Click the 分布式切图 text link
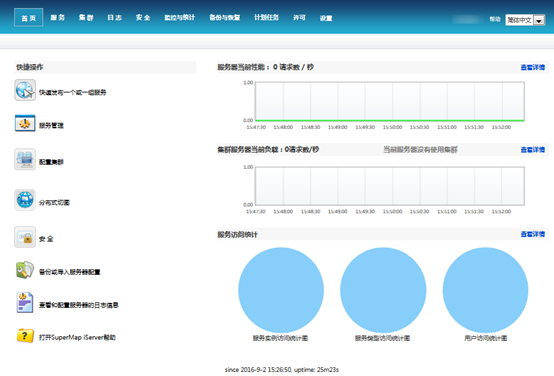The width and height of the screenshot is (554, 376). click(54, 202)
